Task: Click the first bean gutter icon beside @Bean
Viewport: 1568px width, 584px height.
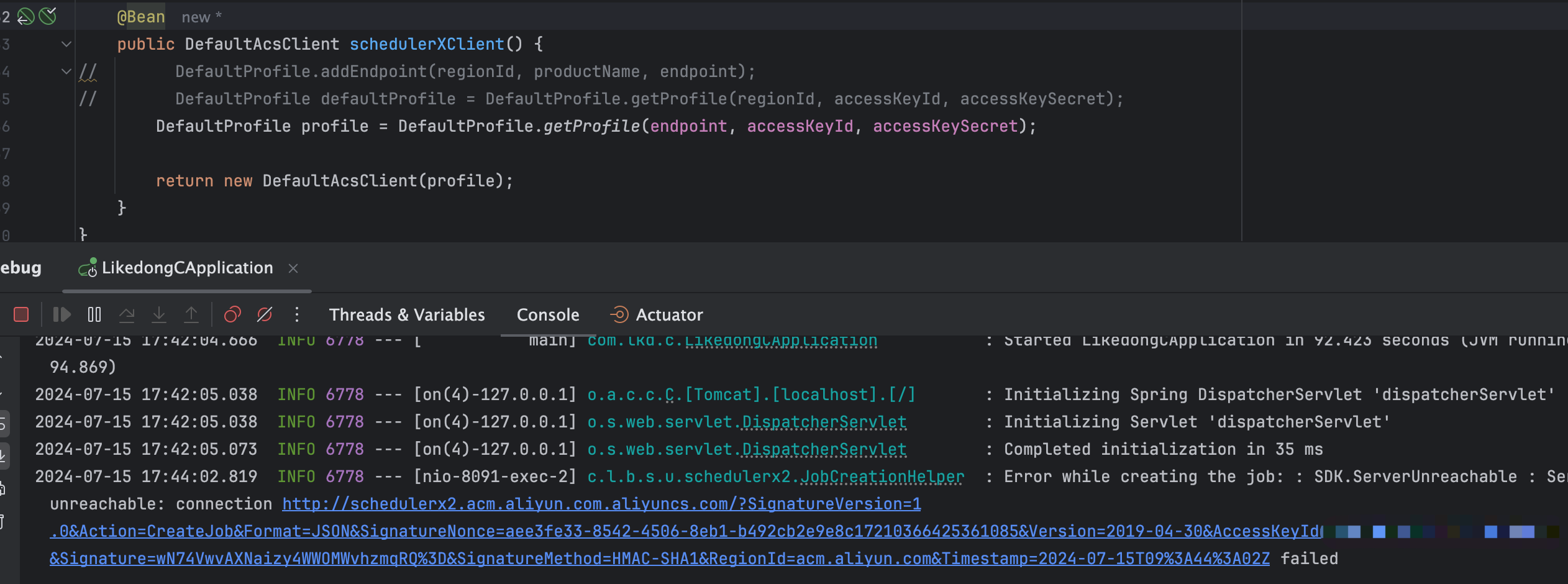Action: [25, 16]
